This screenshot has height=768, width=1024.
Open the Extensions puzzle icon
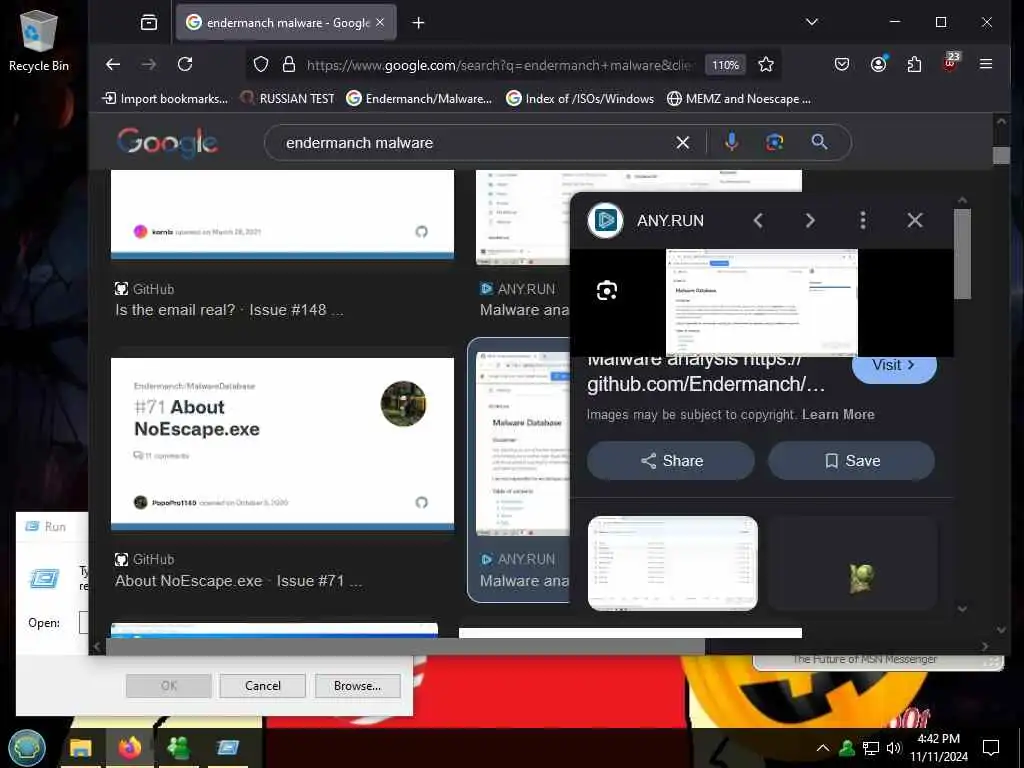[x=914, y=64]
